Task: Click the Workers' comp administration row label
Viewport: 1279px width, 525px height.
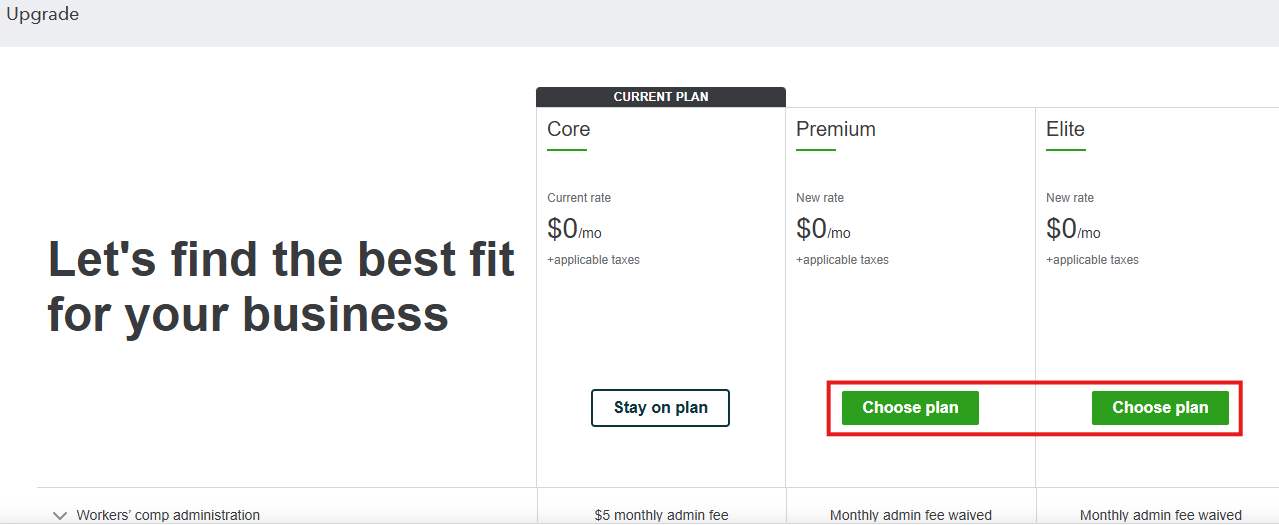Action: pyautogui.click(x=168, y=515)
